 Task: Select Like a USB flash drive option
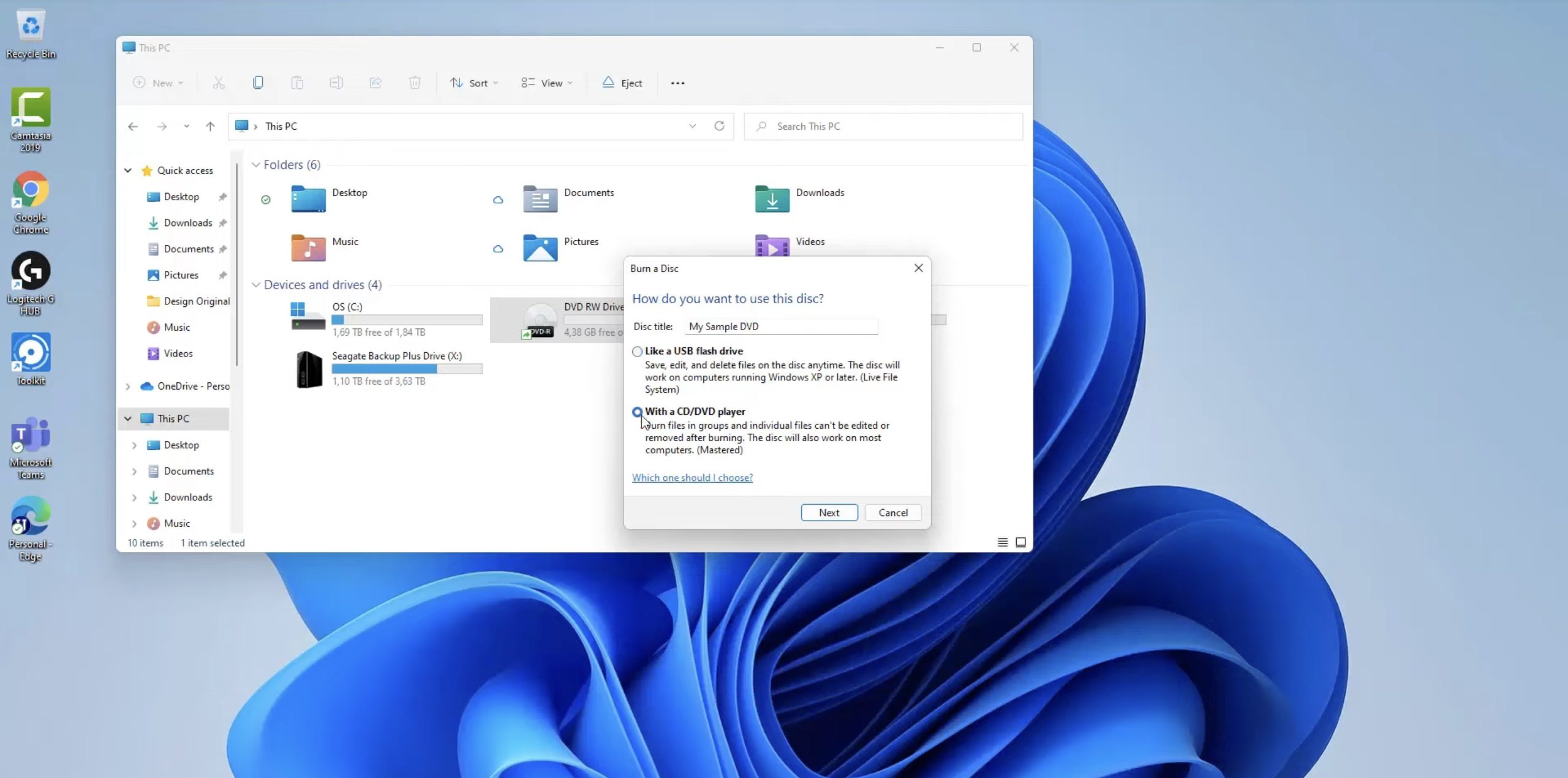pos(638,352)
